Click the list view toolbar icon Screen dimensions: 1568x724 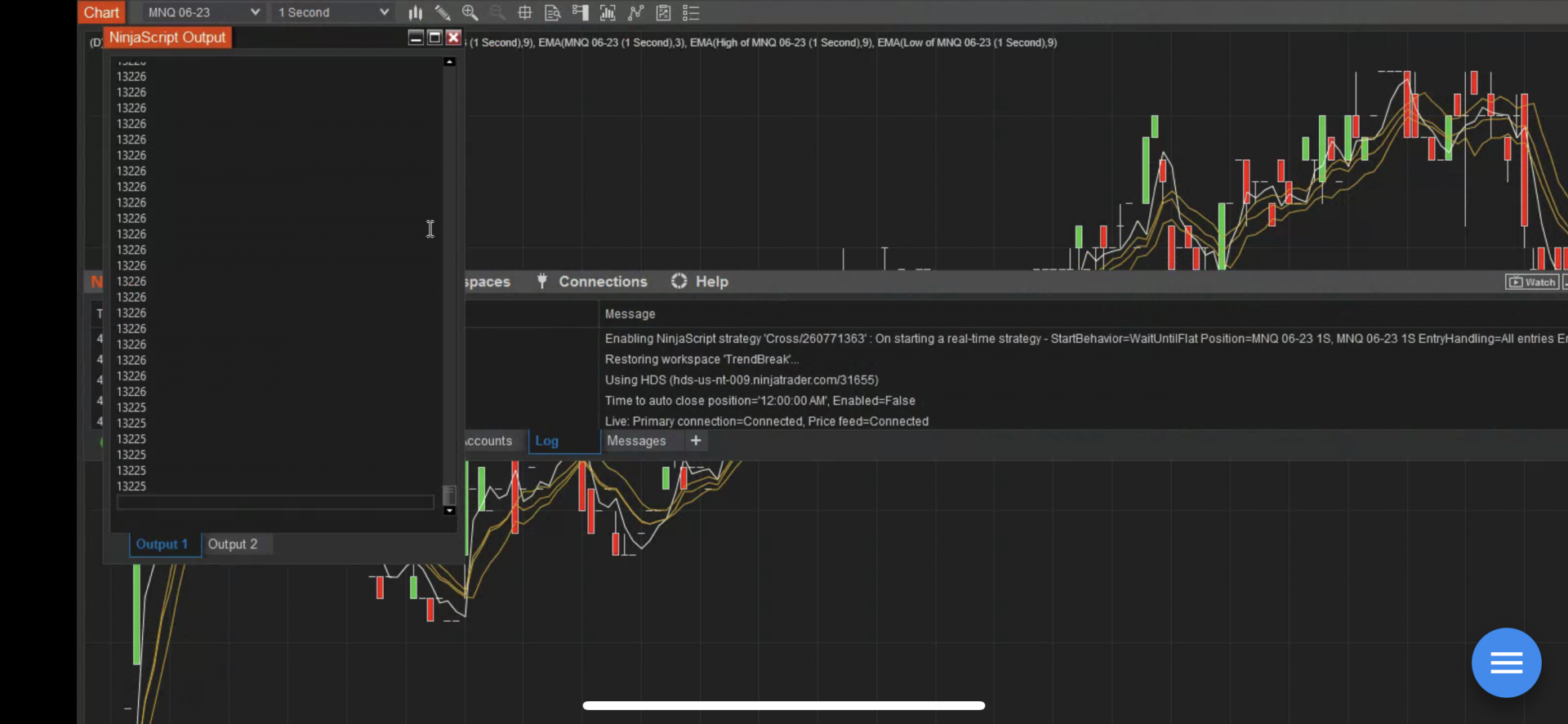(691, 12)
